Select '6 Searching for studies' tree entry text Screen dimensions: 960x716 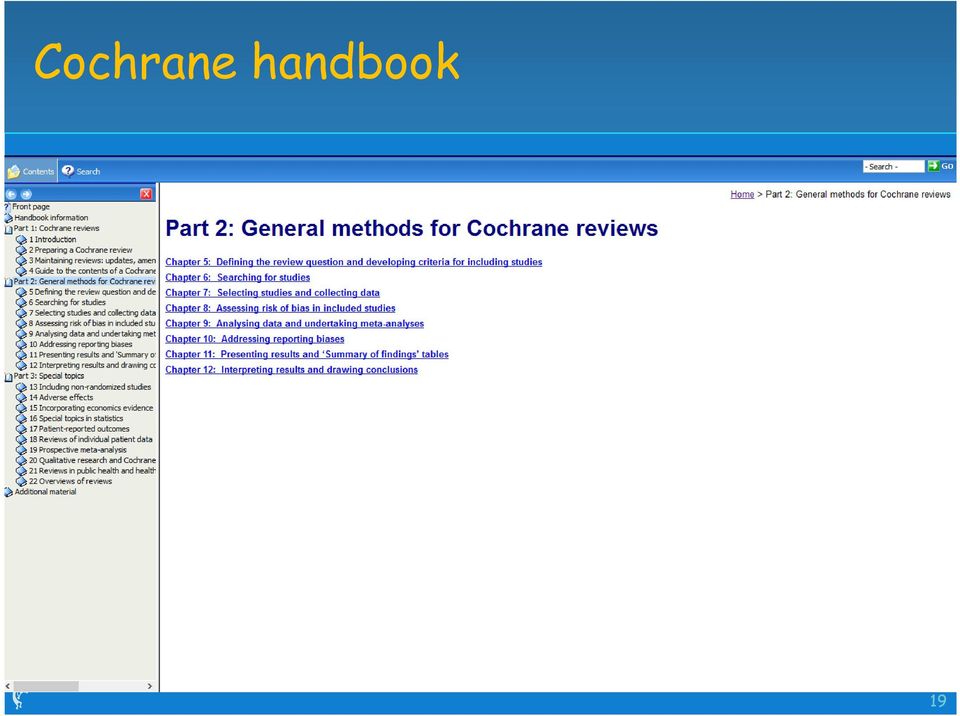tap(67, 303)
